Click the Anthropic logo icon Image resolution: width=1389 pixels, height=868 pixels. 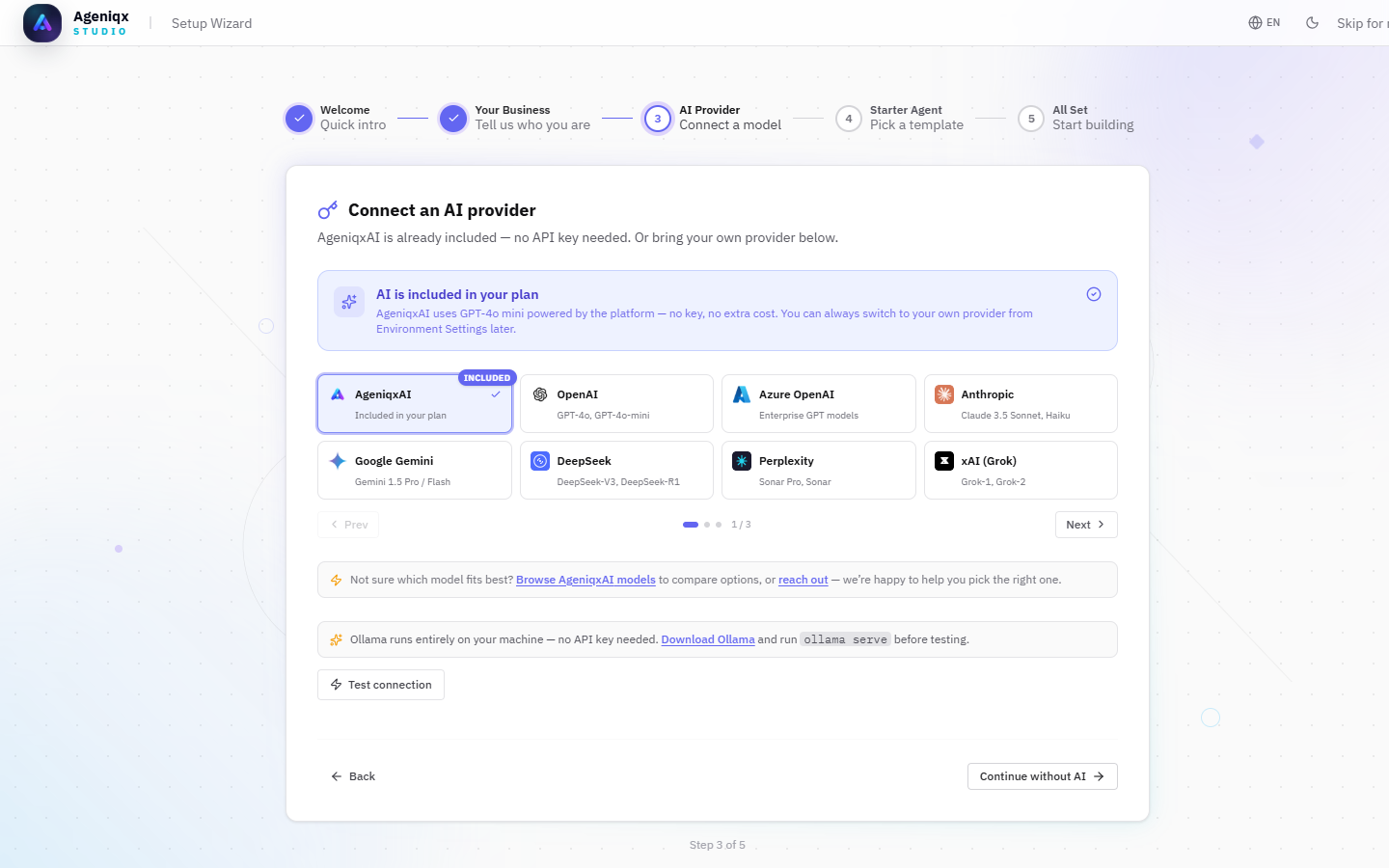(944, 394)
